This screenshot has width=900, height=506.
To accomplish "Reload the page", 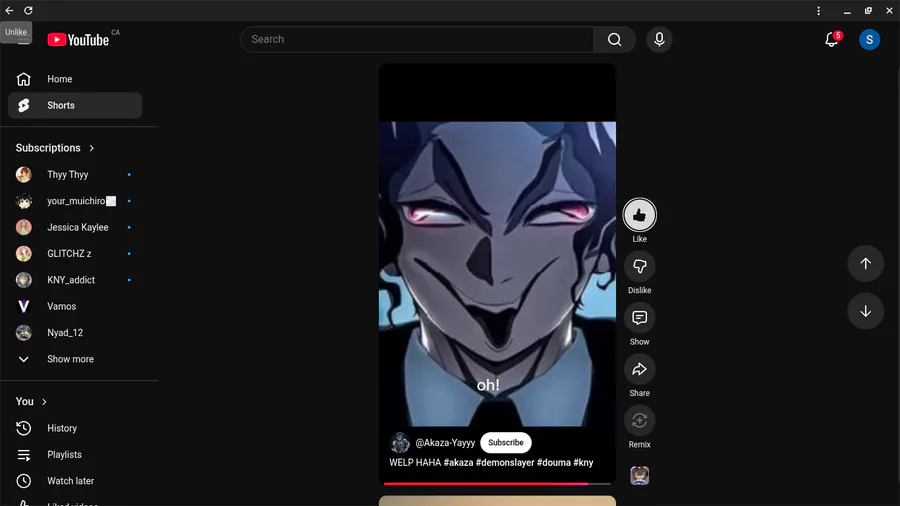I will (x=28, y=10).
